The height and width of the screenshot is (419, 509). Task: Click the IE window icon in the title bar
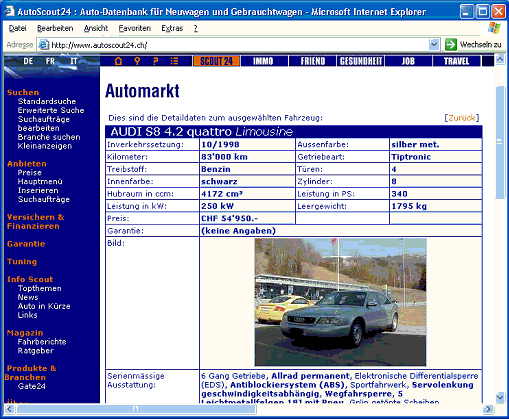click(9, 11)
